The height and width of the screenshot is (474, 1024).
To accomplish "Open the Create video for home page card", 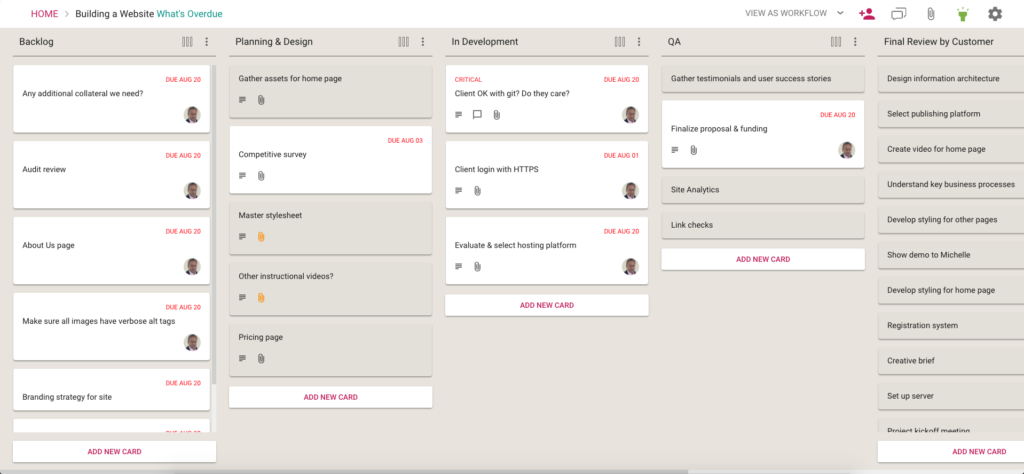I will click(951, 149).
